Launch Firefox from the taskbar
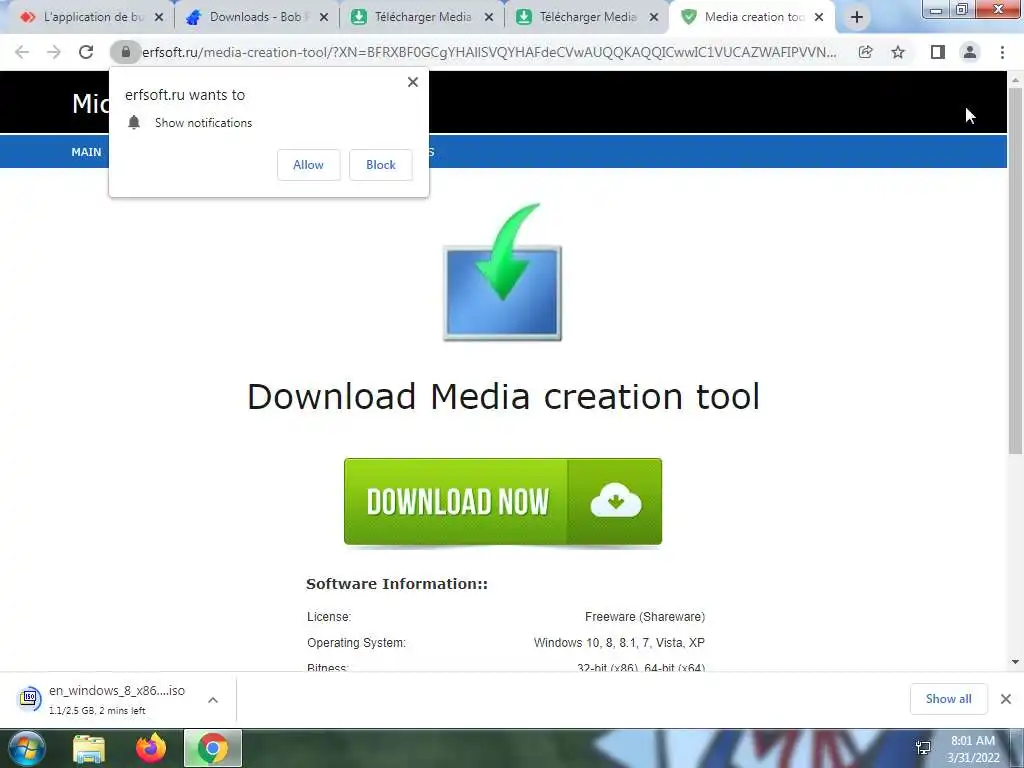1024x768 pixels. pyautogui.click(x=151, y=748)
